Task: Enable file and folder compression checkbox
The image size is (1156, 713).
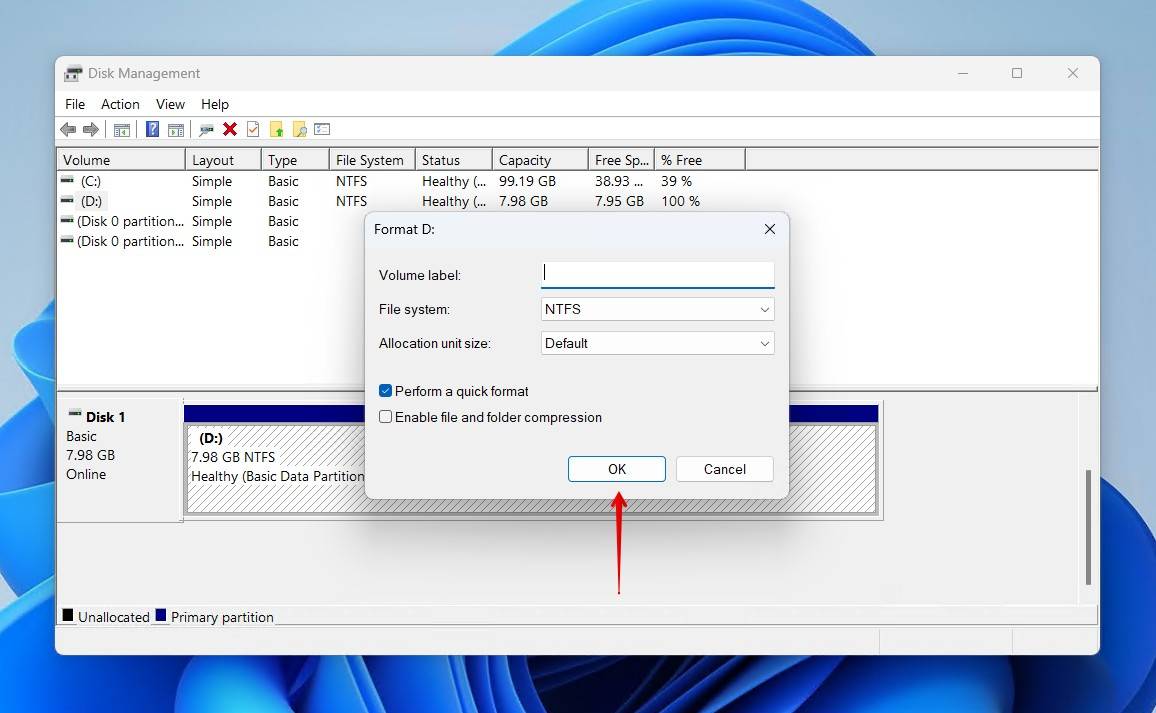Action: click(385, 417)
